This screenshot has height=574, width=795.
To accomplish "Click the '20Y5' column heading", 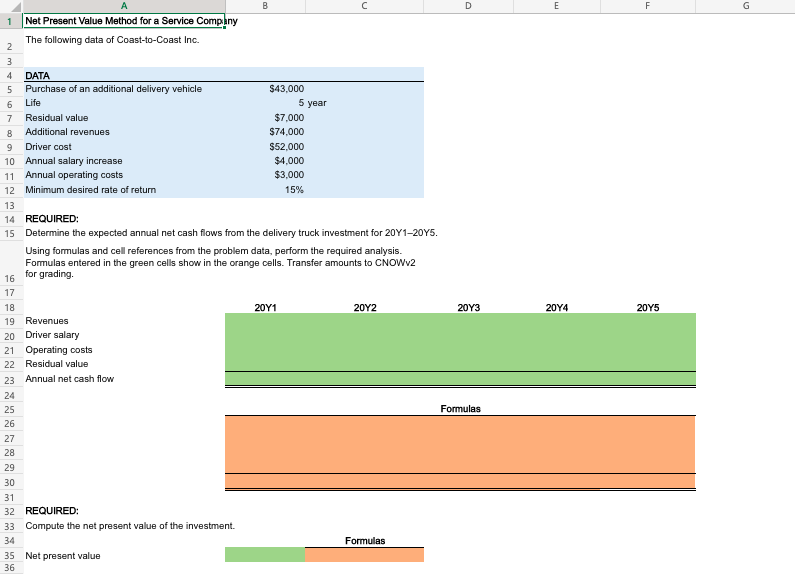I will 648,308.
